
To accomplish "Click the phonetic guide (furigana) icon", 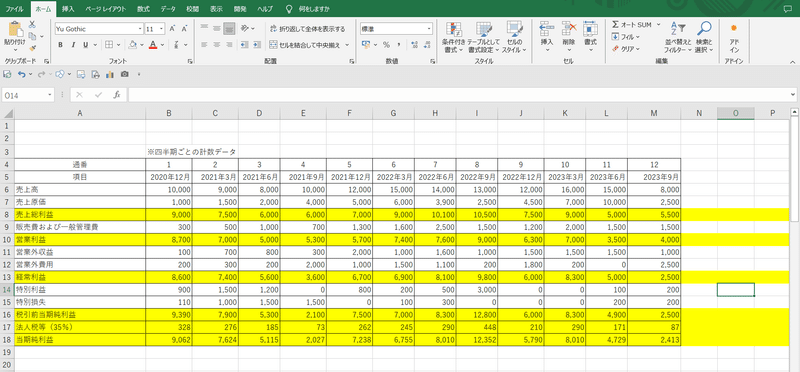I will (177, 45).
